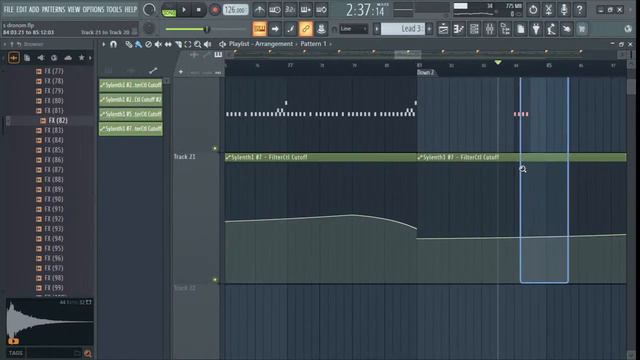Image resolution: width=640 pixels, height=360 pixels.
Task: Click the scissors audio editor icon
Action: [548, 9]
